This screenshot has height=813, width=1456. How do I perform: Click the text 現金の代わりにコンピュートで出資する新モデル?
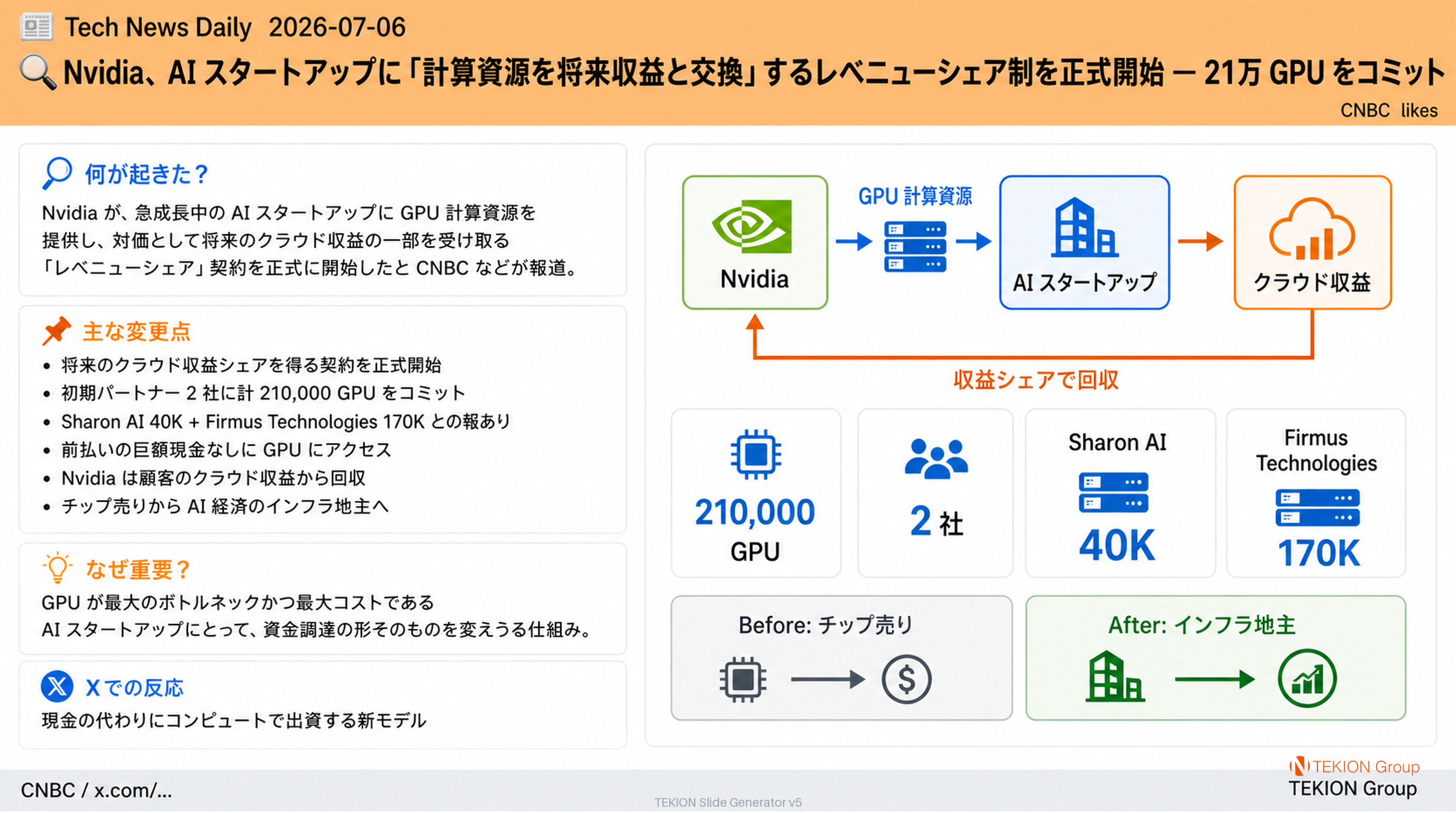pyautogui.click(x=234, y=720)
